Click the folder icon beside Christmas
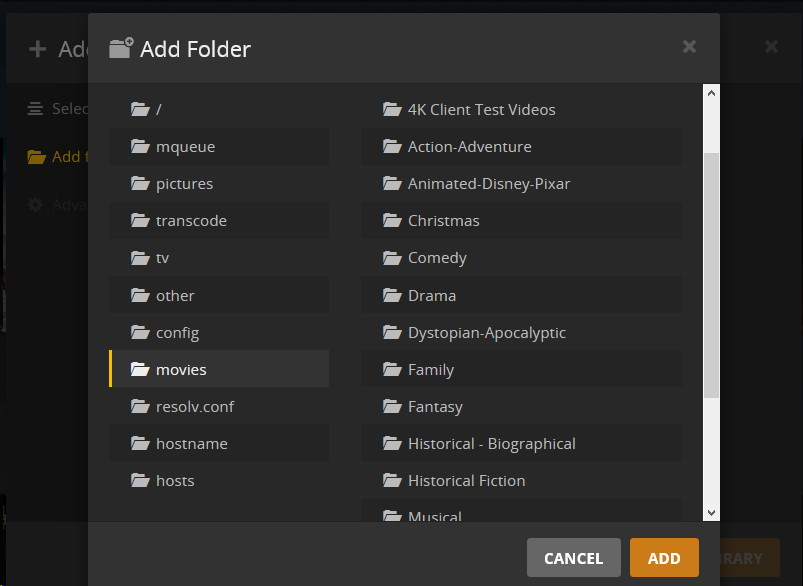803x586 pixels. coord(392,220)
